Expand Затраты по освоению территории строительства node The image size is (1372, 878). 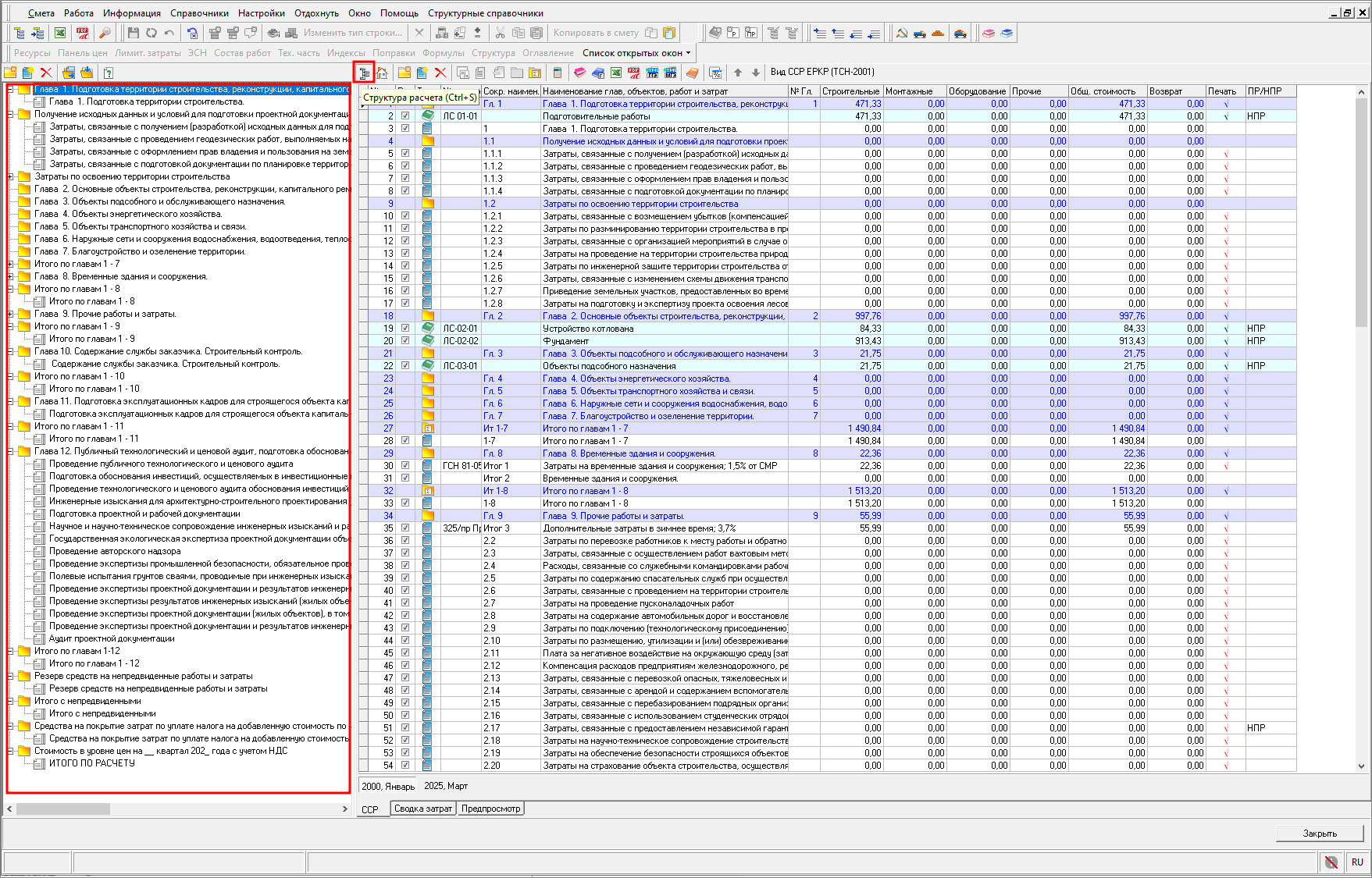pos(11,177)
